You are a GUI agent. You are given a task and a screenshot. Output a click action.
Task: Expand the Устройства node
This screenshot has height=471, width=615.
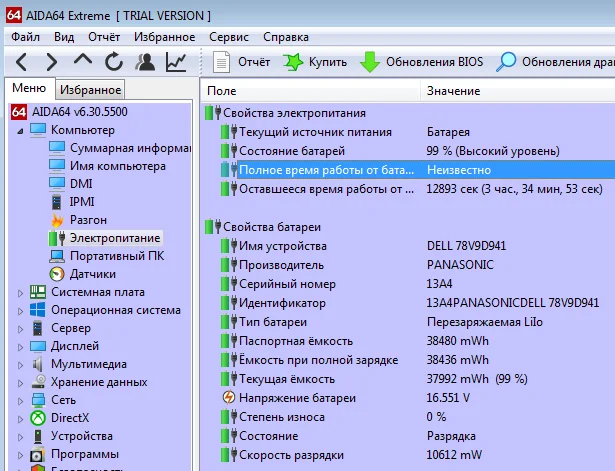click(x=20, y=437)
